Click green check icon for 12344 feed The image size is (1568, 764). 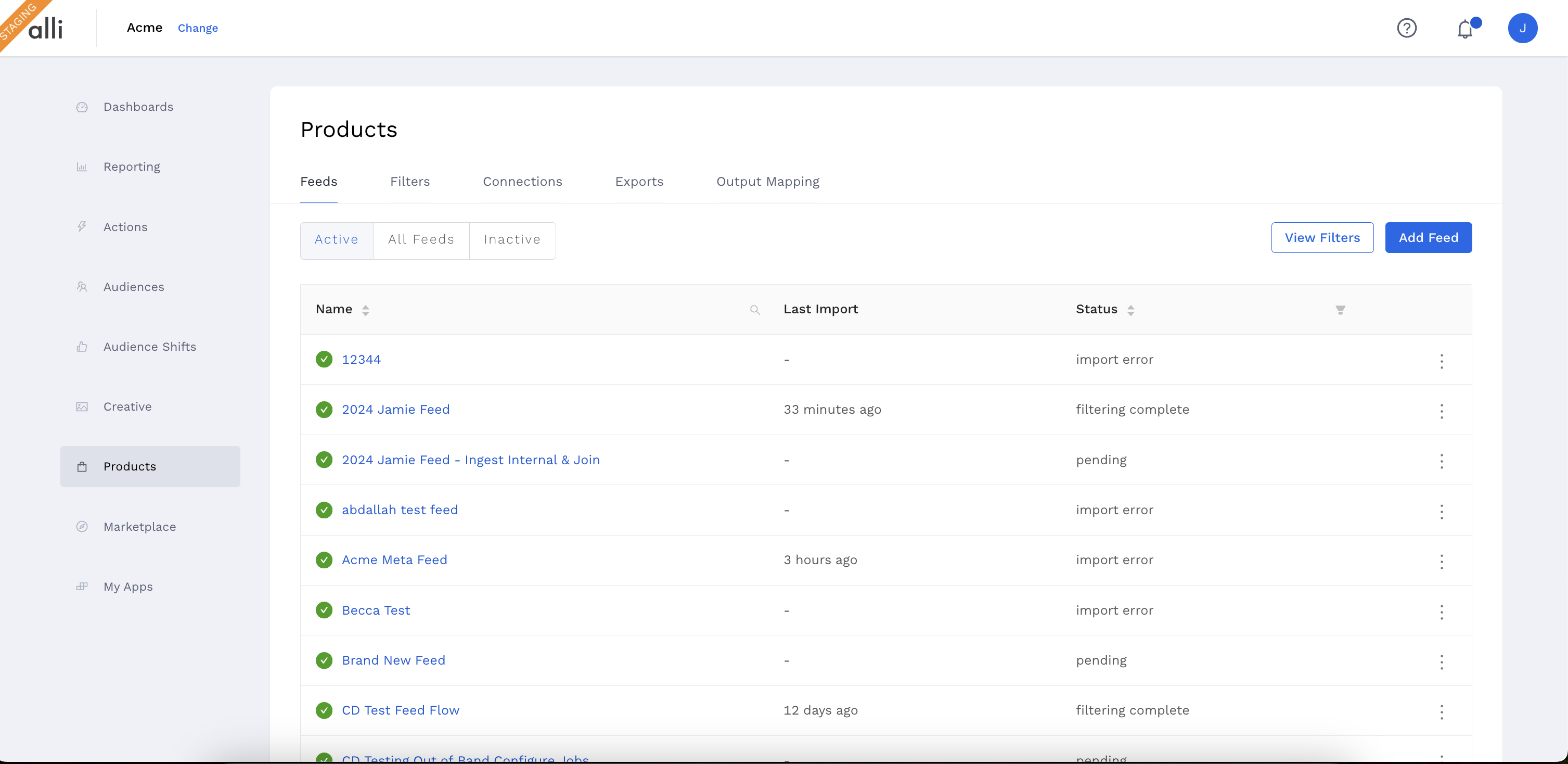coord(324,359)
